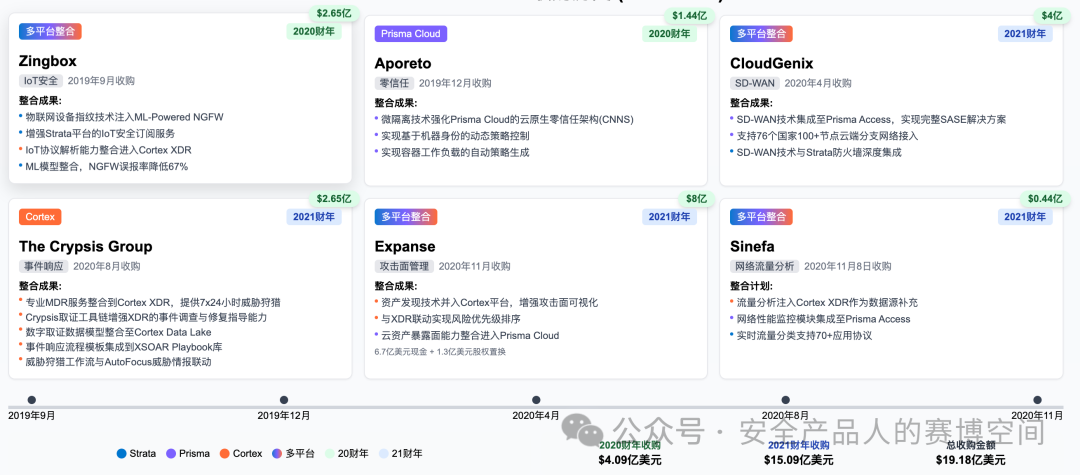1080x475 pixels.
Task: Click the $19.18亿美元 total value
Action: [970, 460]
